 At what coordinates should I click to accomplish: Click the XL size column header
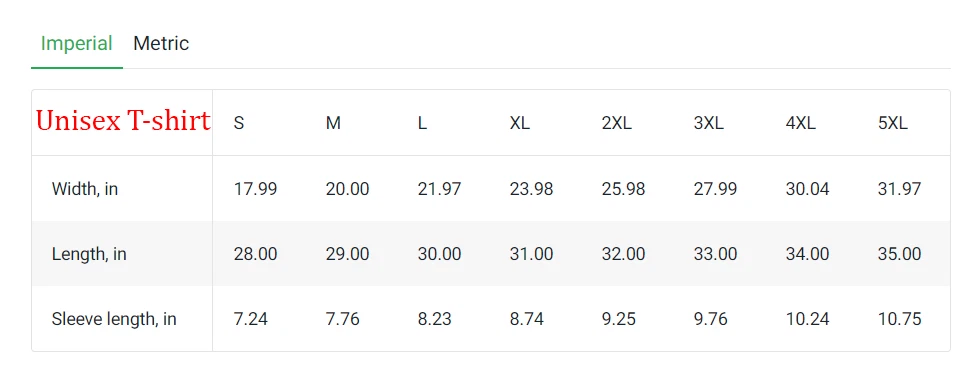point(520,123)
